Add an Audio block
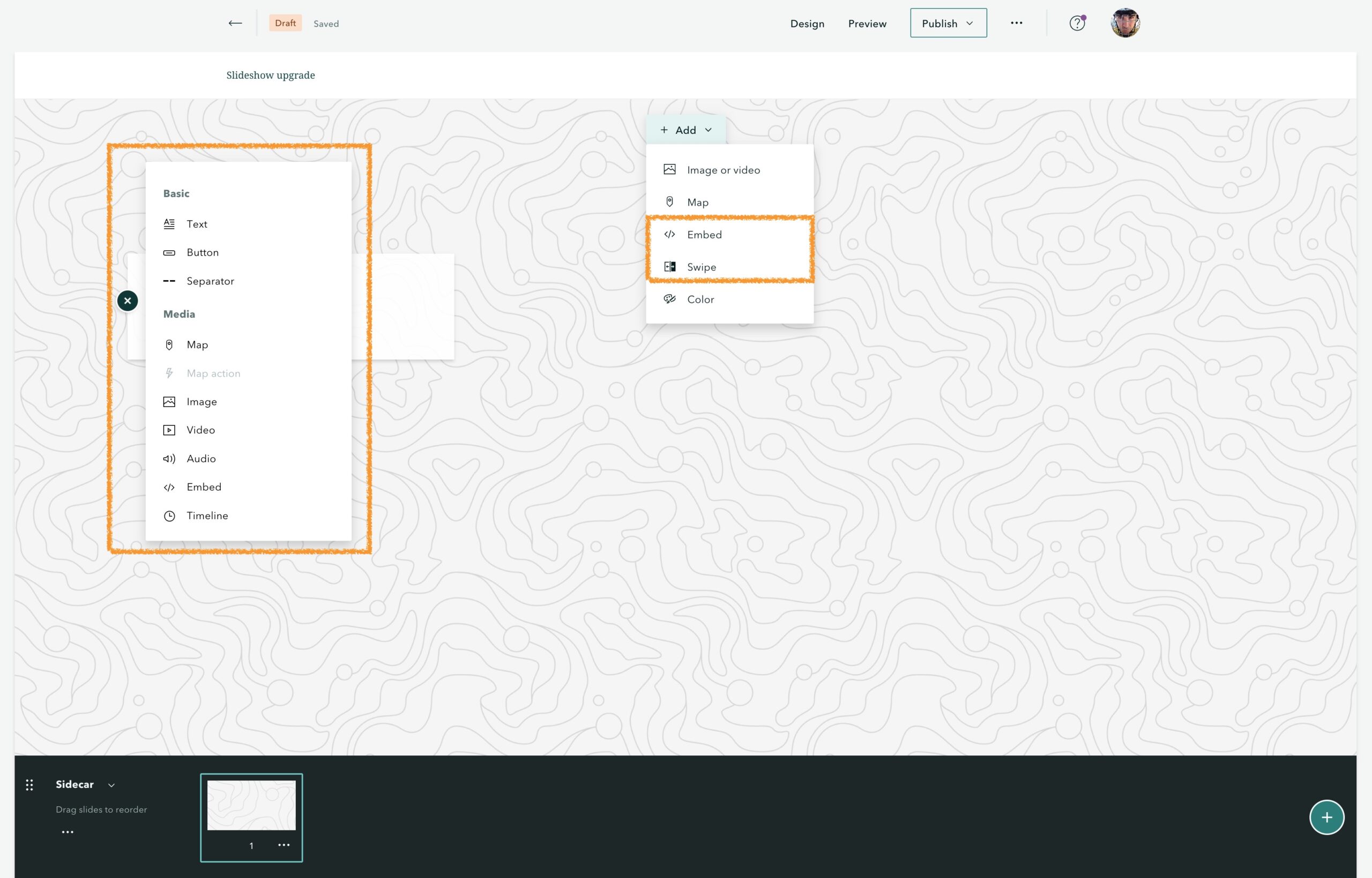The image size is (1372, 878). [x=201, y=458]
